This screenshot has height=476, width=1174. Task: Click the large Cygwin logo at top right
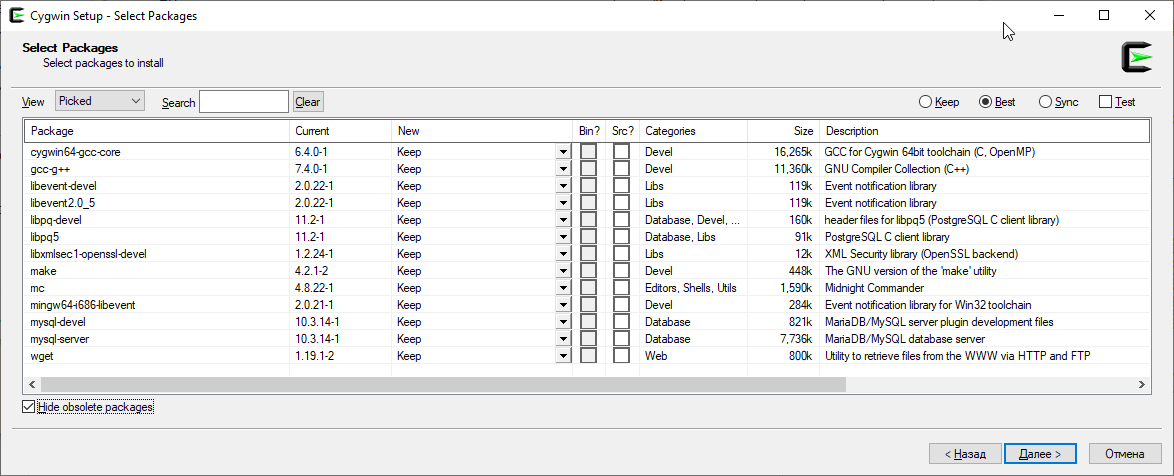tap(1137, 58)
